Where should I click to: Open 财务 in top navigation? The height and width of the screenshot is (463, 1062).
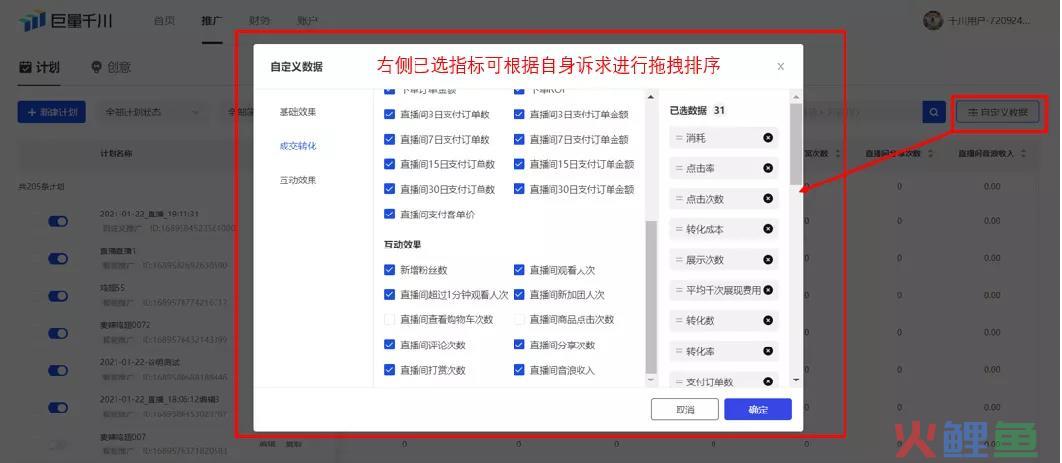[259, 21]
